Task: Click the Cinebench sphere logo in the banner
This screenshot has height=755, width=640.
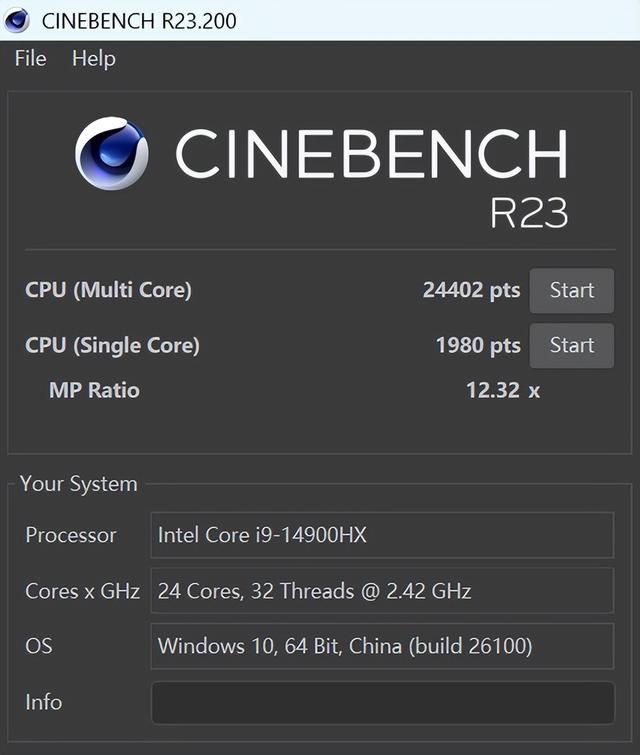Action: (x=111, y=154)
